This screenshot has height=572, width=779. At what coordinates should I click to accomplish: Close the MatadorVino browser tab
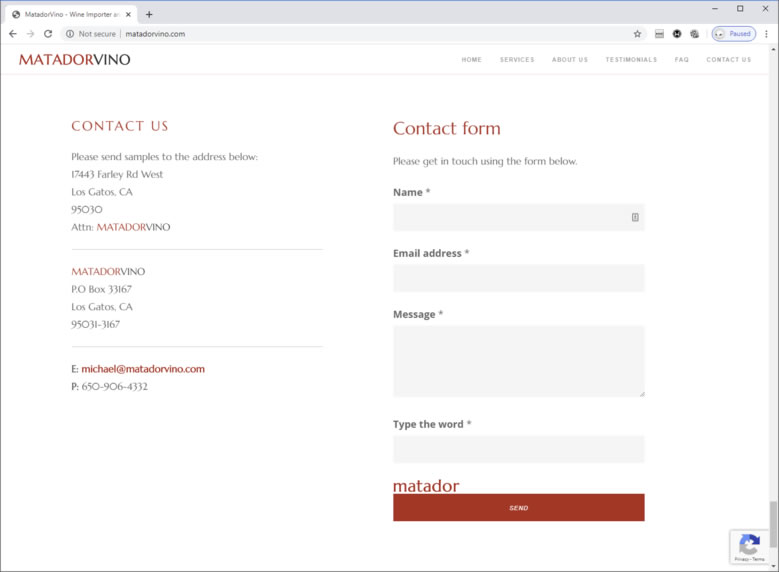coord(128,14)
